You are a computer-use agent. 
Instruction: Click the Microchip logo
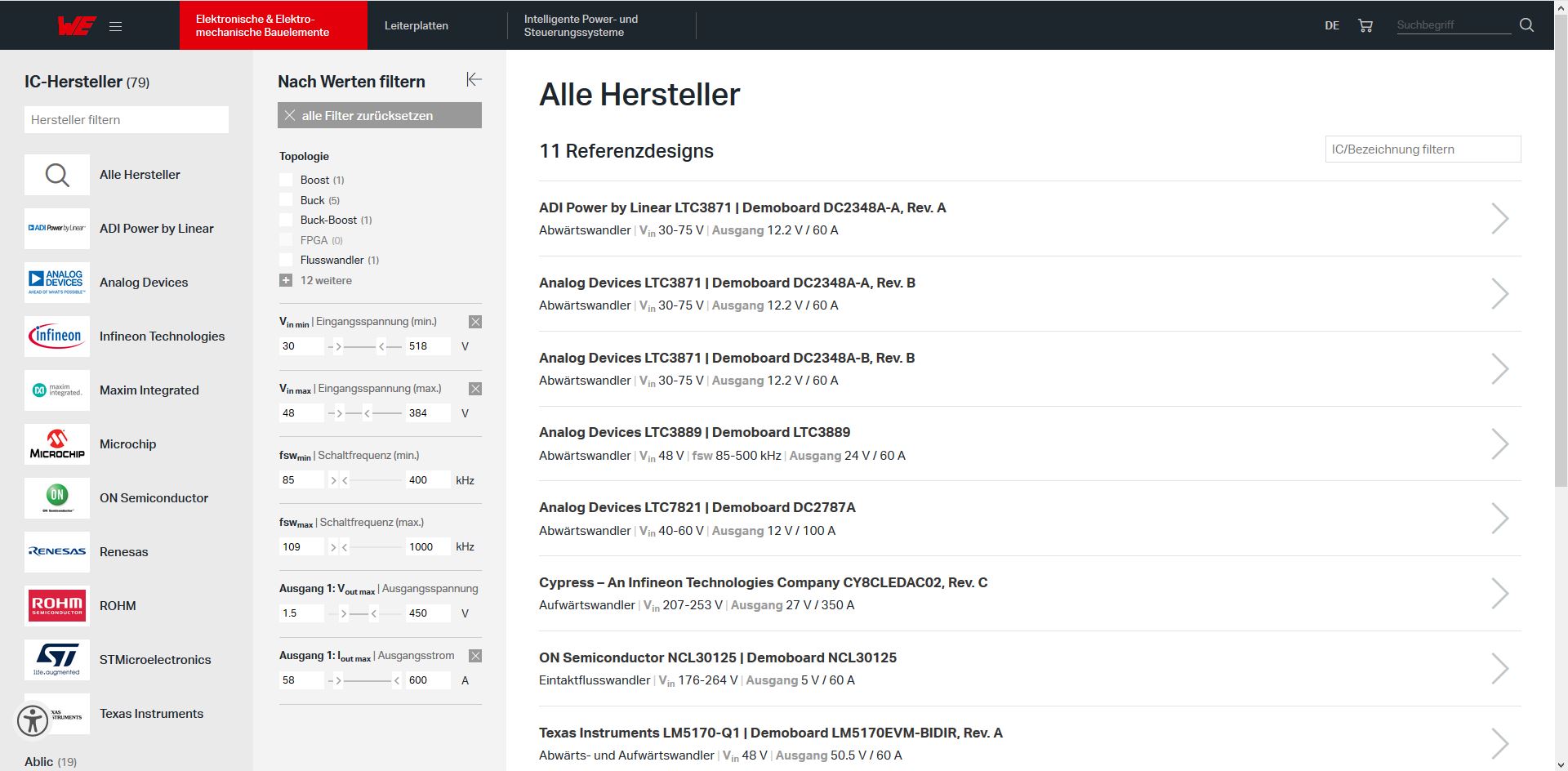point(57,444)
